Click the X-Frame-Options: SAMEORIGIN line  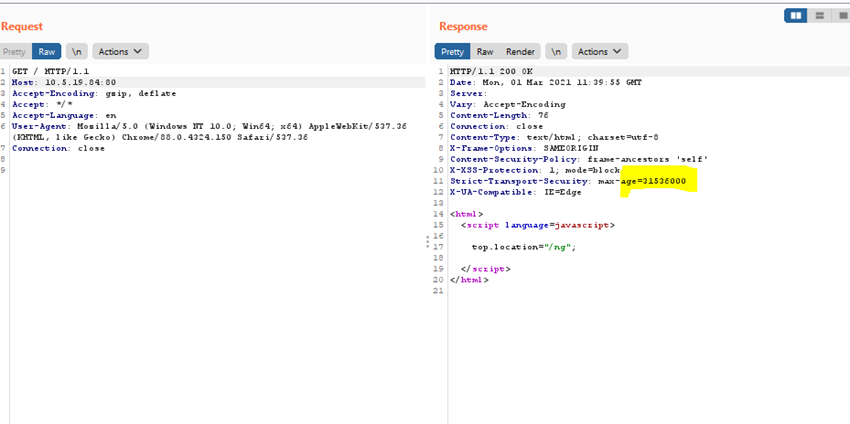click(524, 148)
